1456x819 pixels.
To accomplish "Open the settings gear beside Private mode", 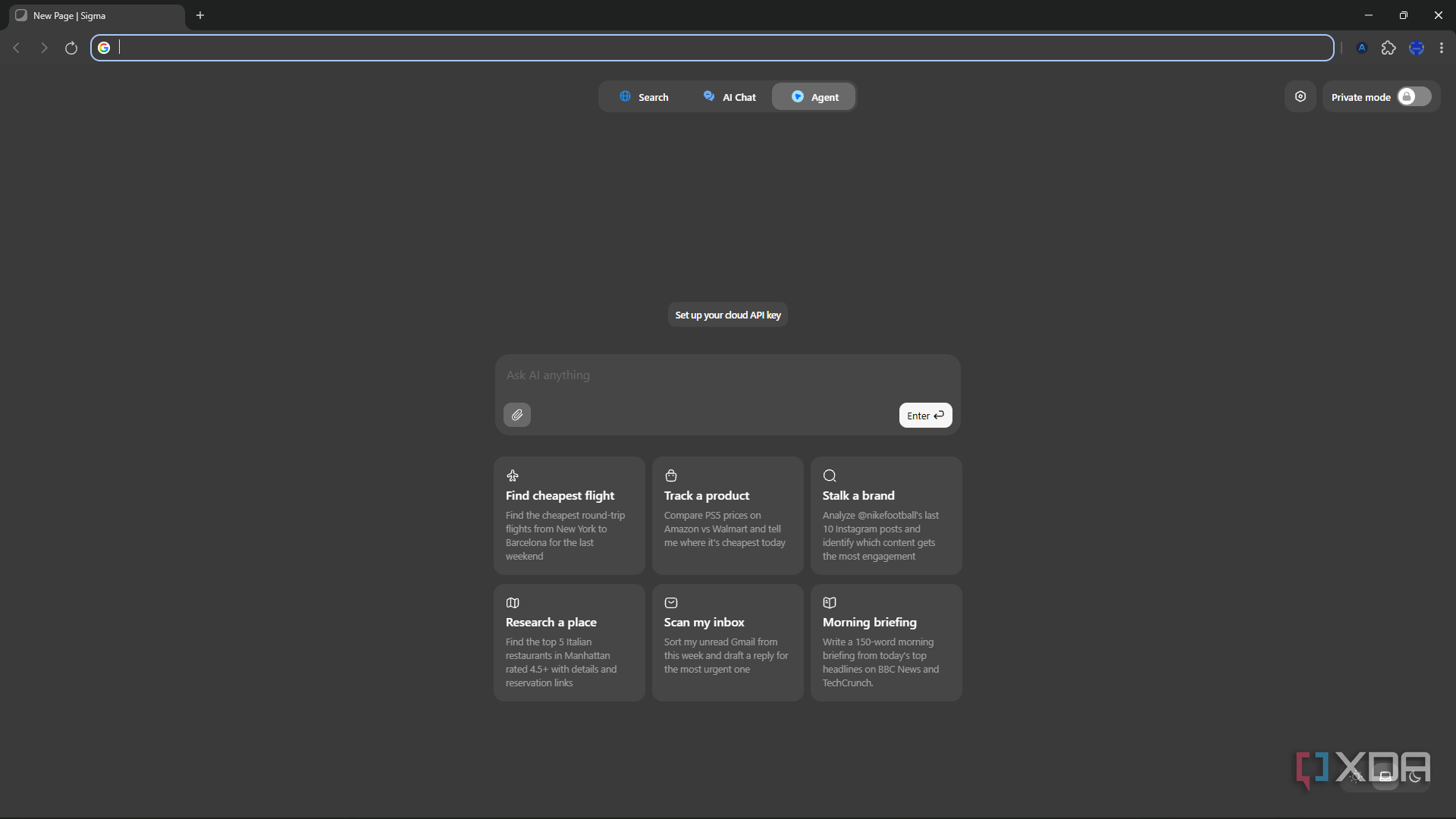I will (x=1301, y=96).
